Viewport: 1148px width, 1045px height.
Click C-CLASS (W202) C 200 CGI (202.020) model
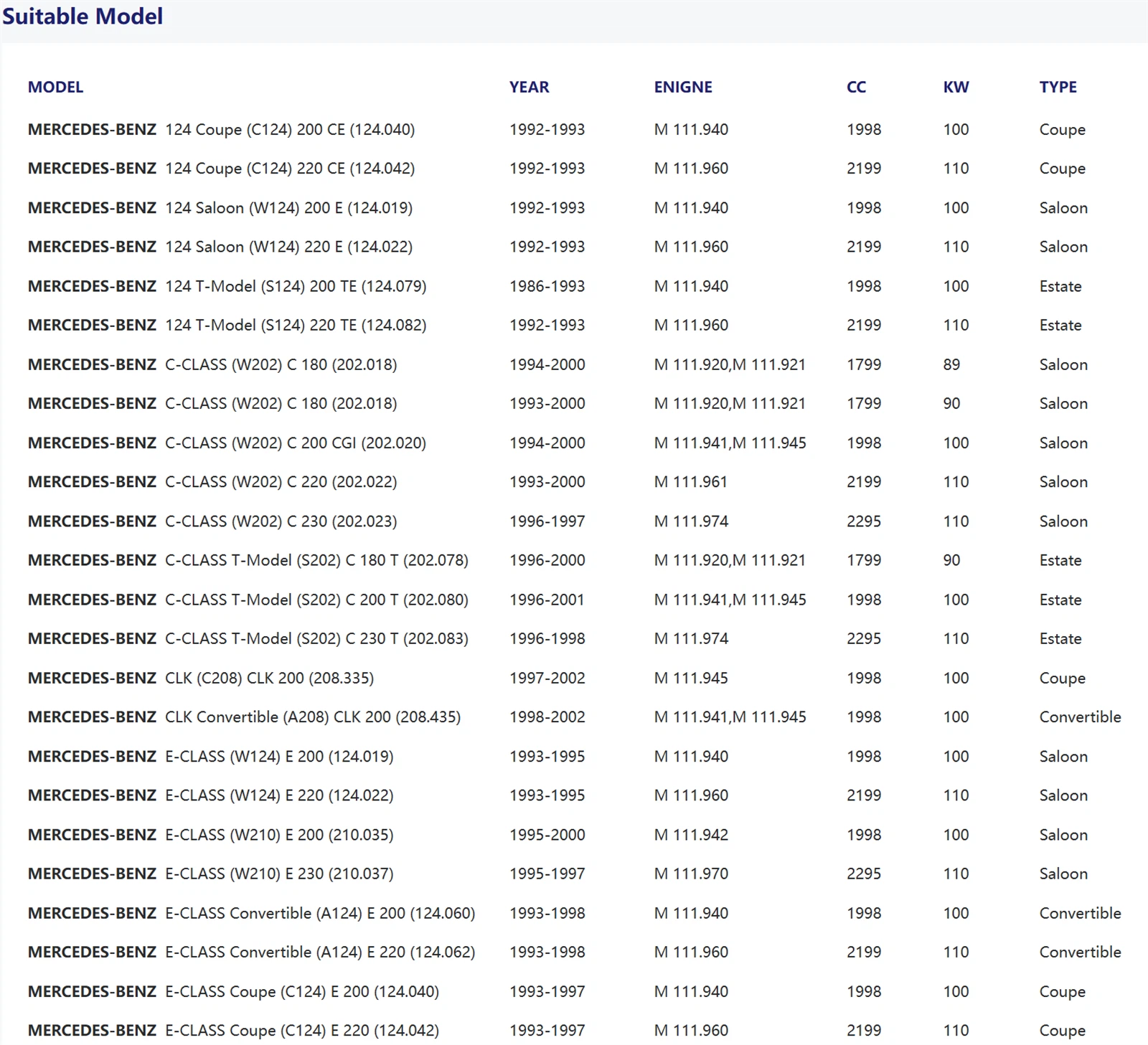296,443
